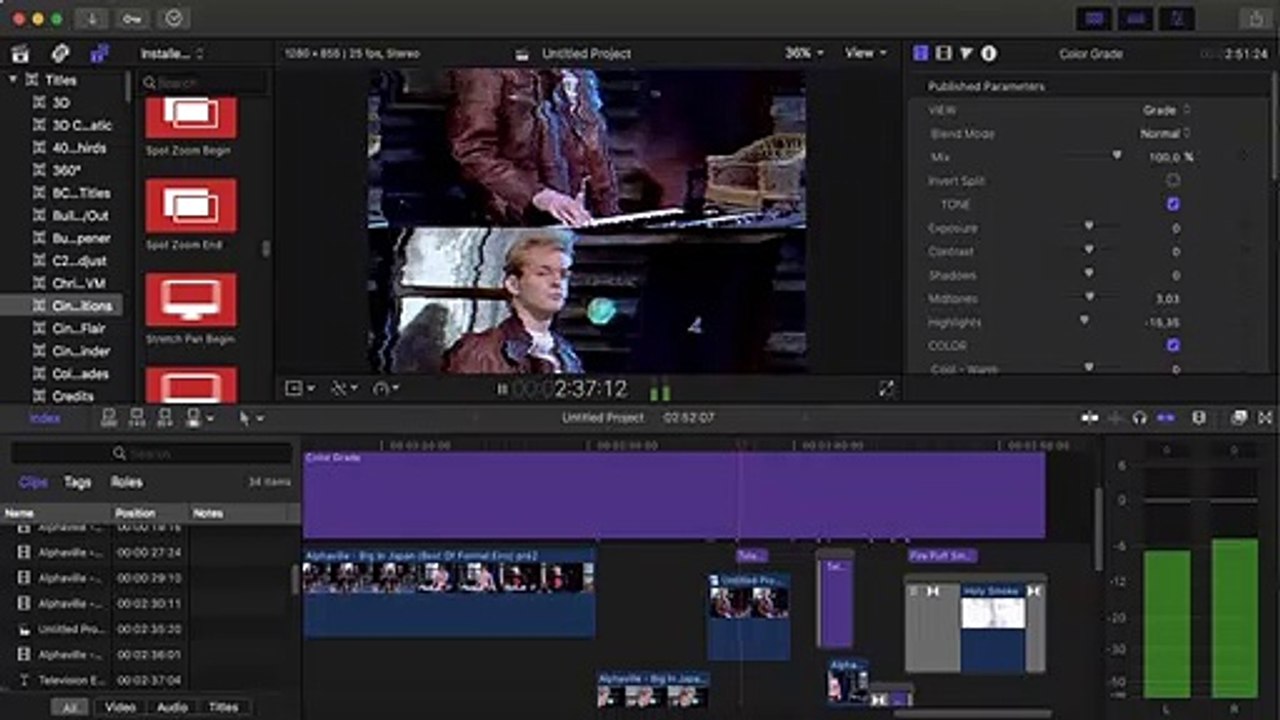This screenshot has width=1280, height=720.
Task: Open the clip appearance options icon
Action: click(x=1199, y=418)
